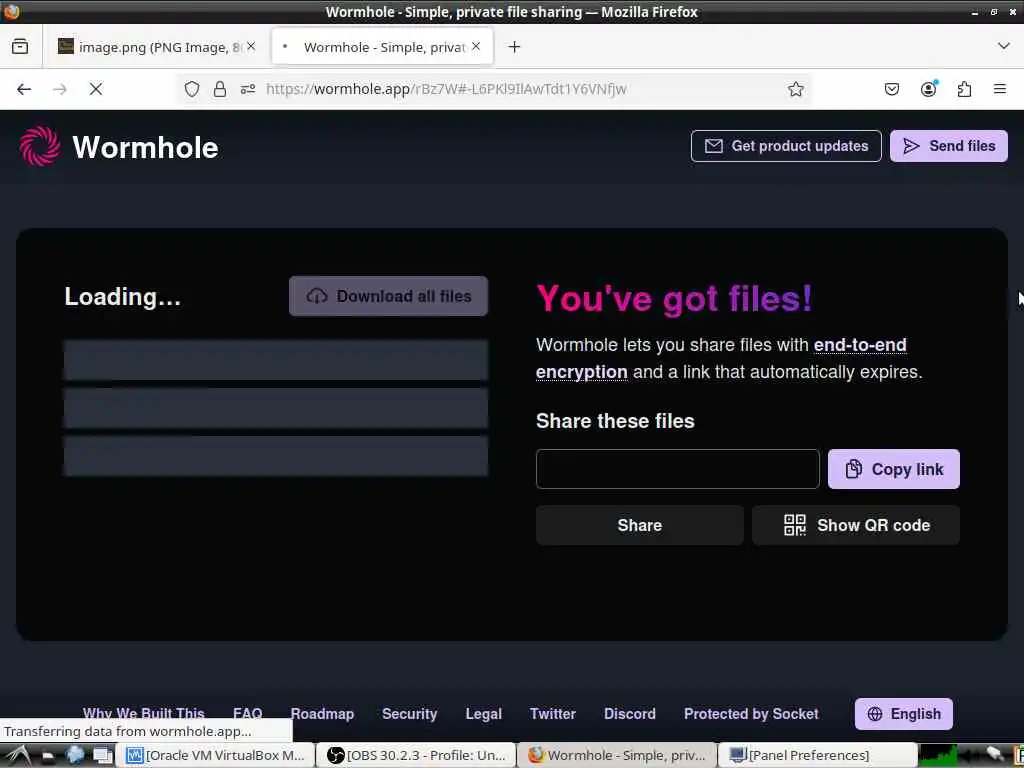Click the Share button
This screenshot has height=768, width=1024.
click(x=639, y=525)
